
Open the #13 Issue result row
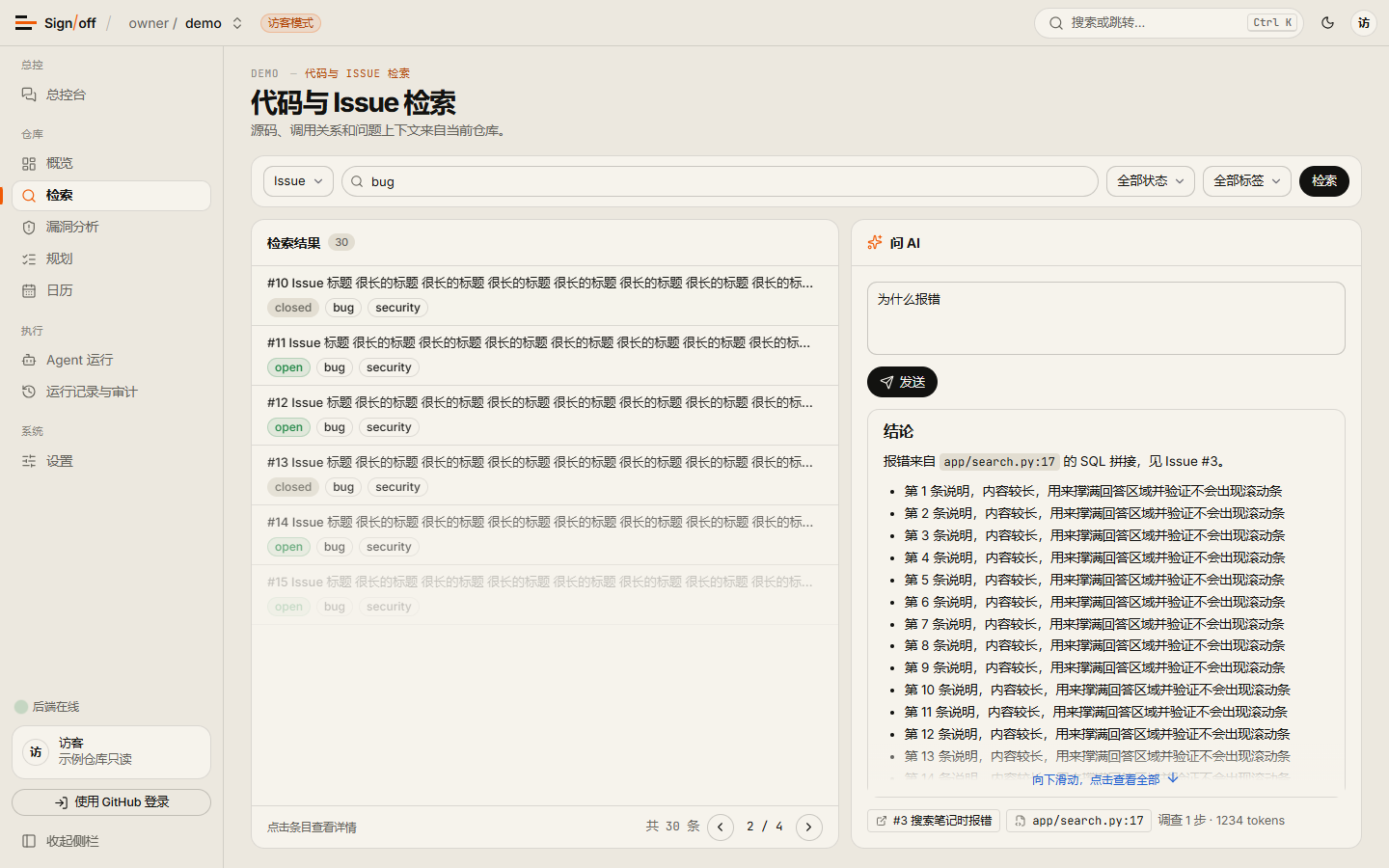click(544, 475)
